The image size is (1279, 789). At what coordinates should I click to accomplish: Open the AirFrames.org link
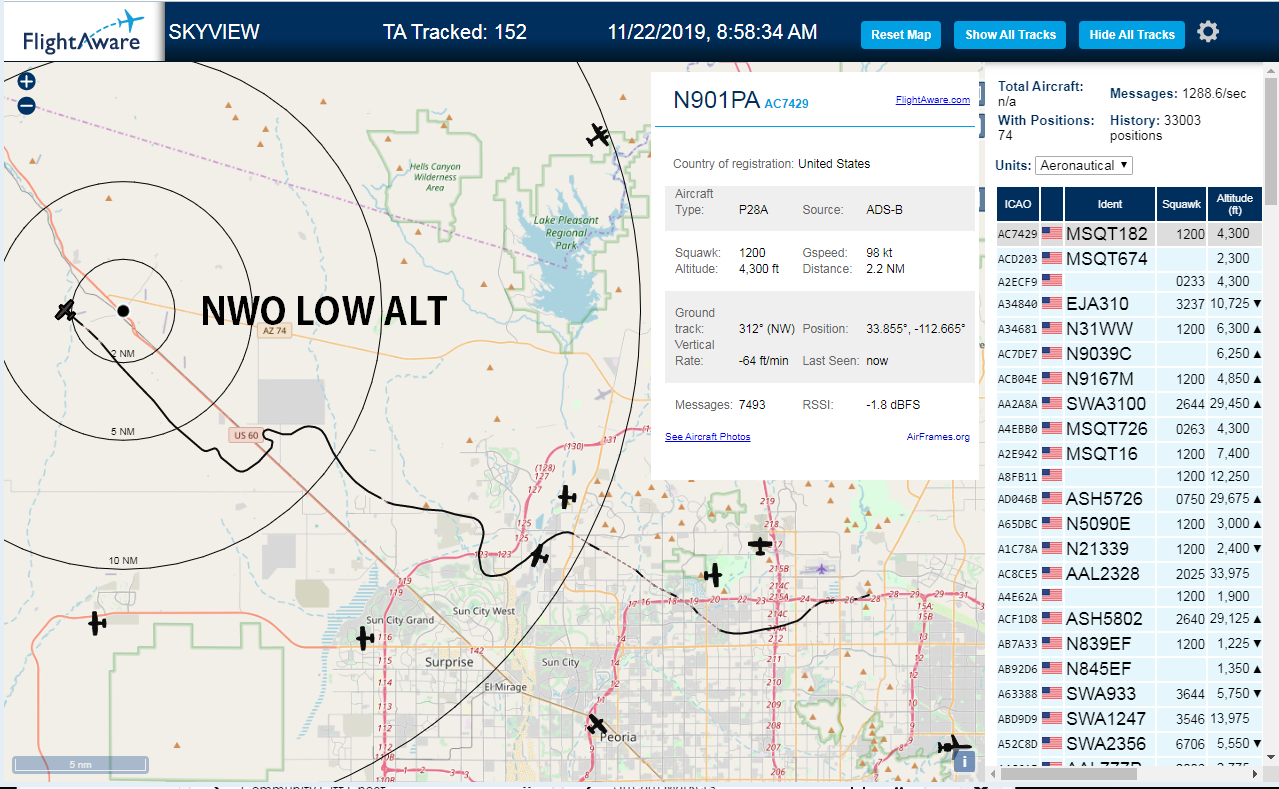[938, 437]
